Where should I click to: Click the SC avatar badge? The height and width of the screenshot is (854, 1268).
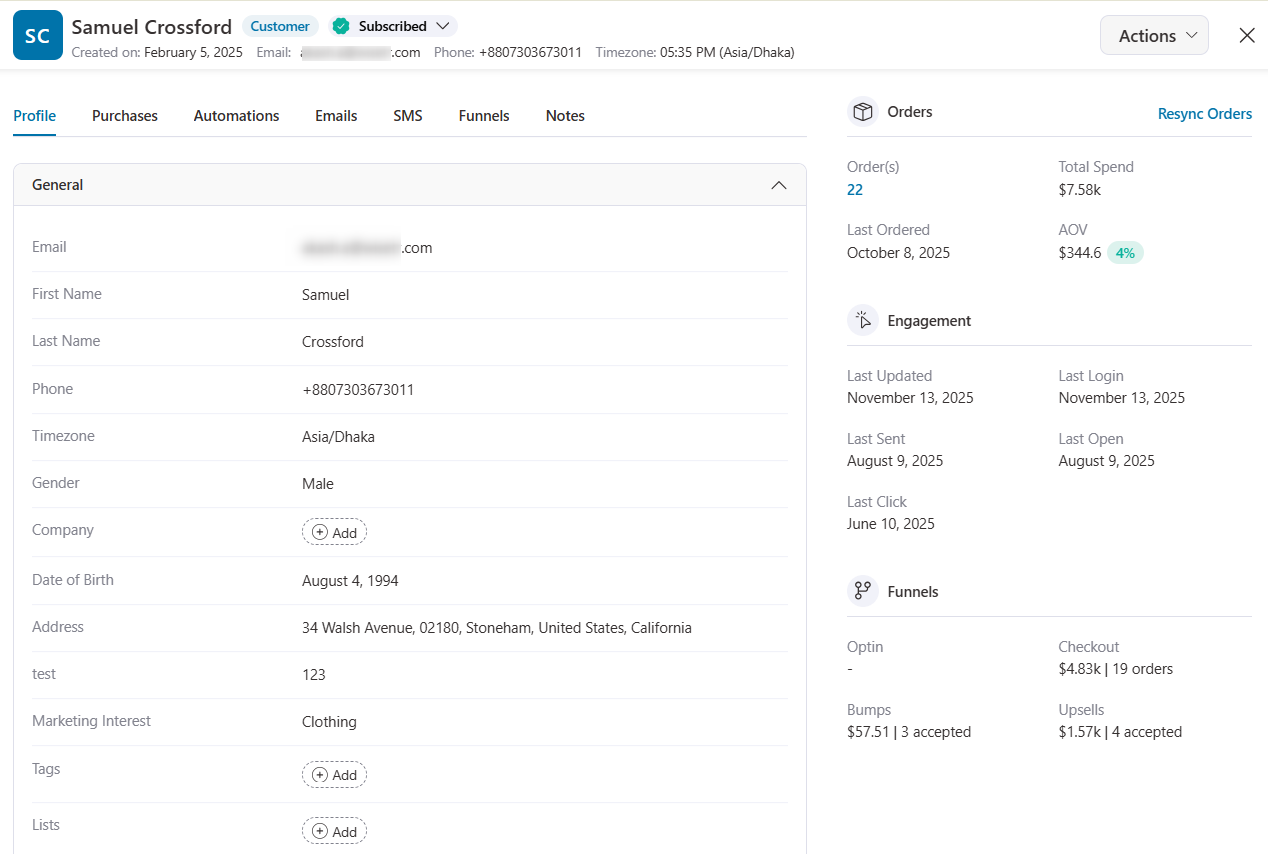point(37,34)
